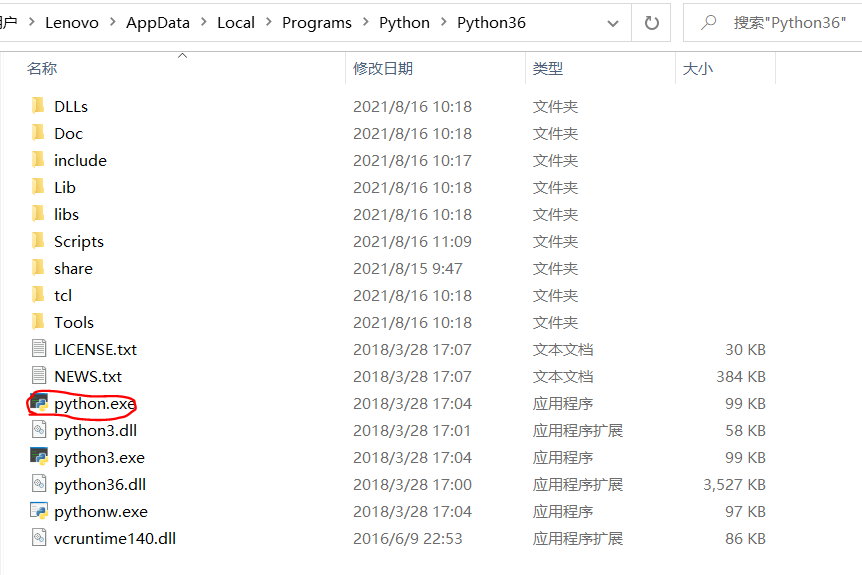862x575 pixels.
Task: Click the share folder icon
Action: tap(38, 267)
